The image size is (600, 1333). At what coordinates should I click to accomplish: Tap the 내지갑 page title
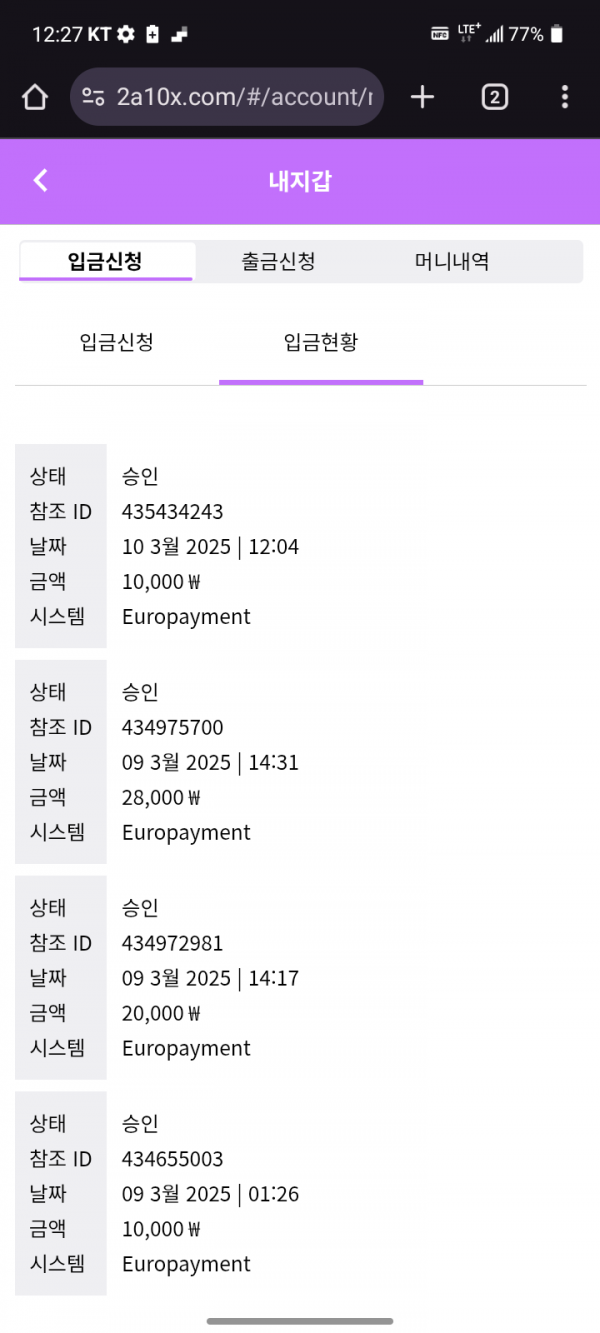[300, 181]
